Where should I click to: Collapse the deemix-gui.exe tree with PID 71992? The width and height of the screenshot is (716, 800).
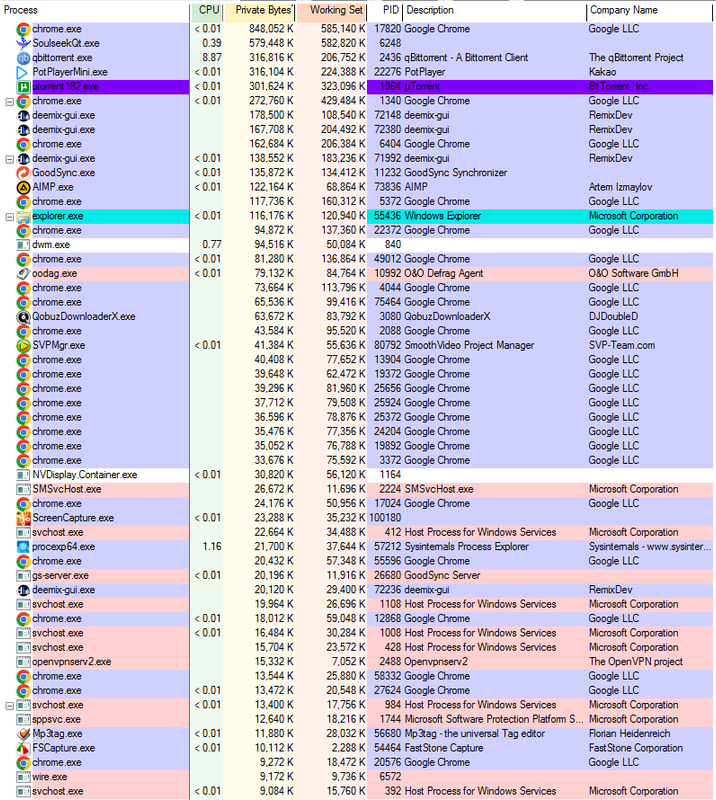(9, 159)
